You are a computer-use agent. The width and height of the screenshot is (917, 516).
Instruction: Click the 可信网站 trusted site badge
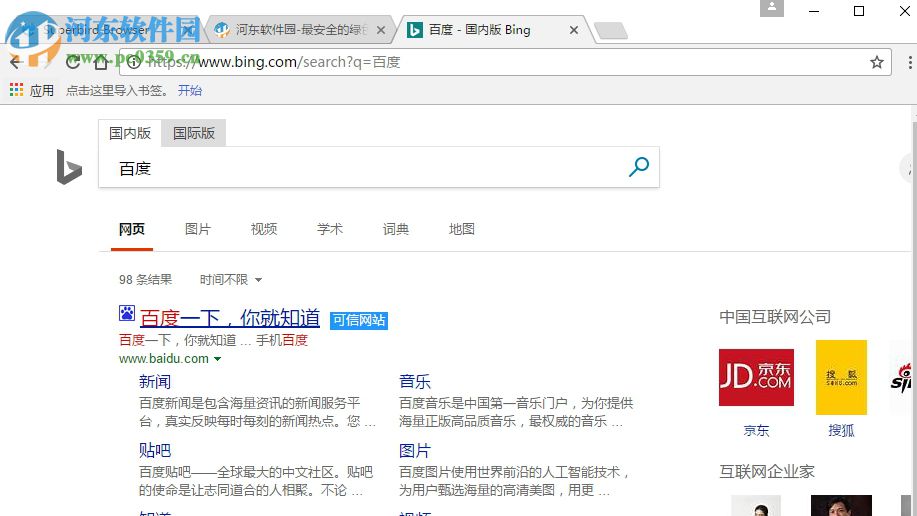pyautogui.click(x=359, y=320)
